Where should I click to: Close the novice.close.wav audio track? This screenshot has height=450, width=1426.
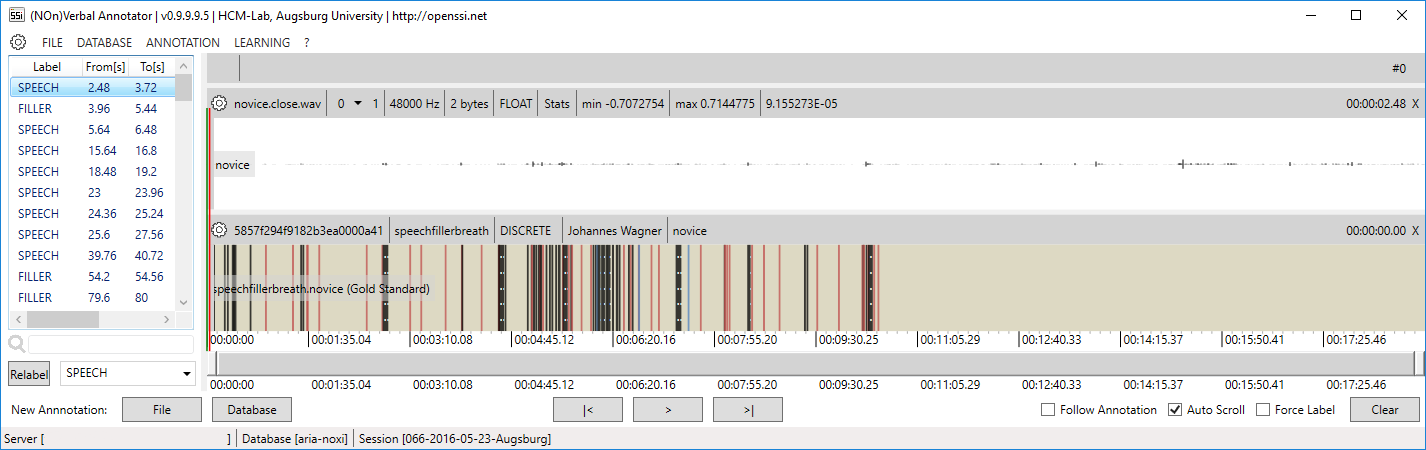1415,104
